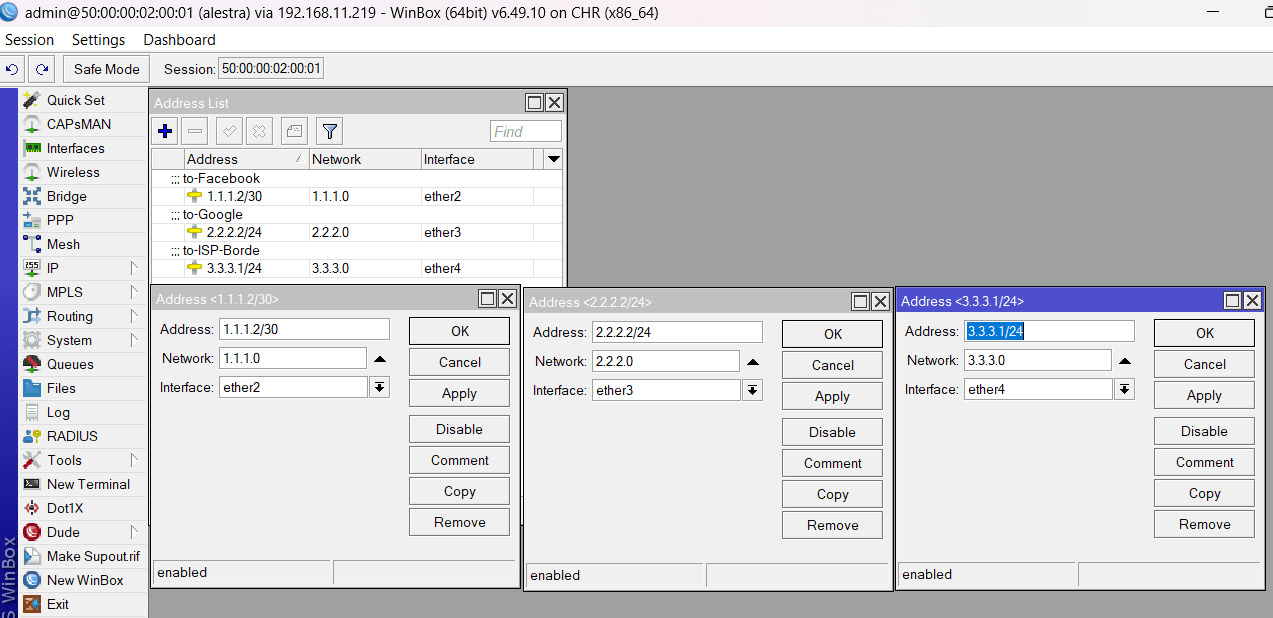Click Comment in Address 2.2.2.2/24 dialog

click(x=832, y=463)
